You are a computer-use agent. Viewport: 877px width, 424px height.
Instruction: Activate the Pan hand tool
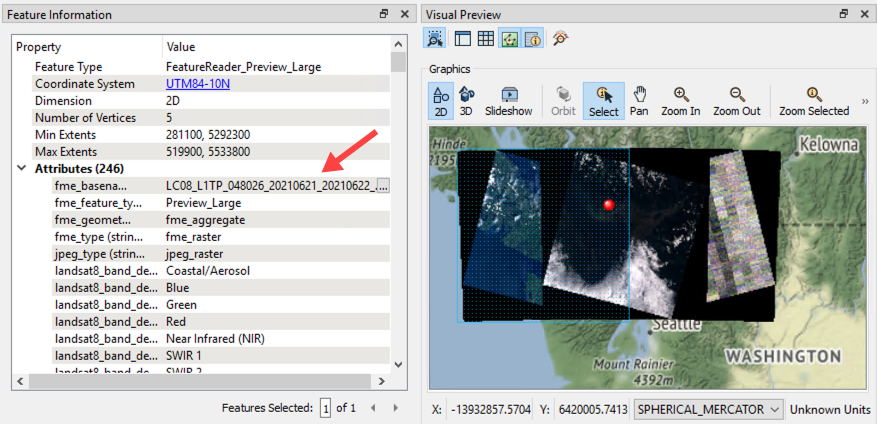(x=639, y=101)
